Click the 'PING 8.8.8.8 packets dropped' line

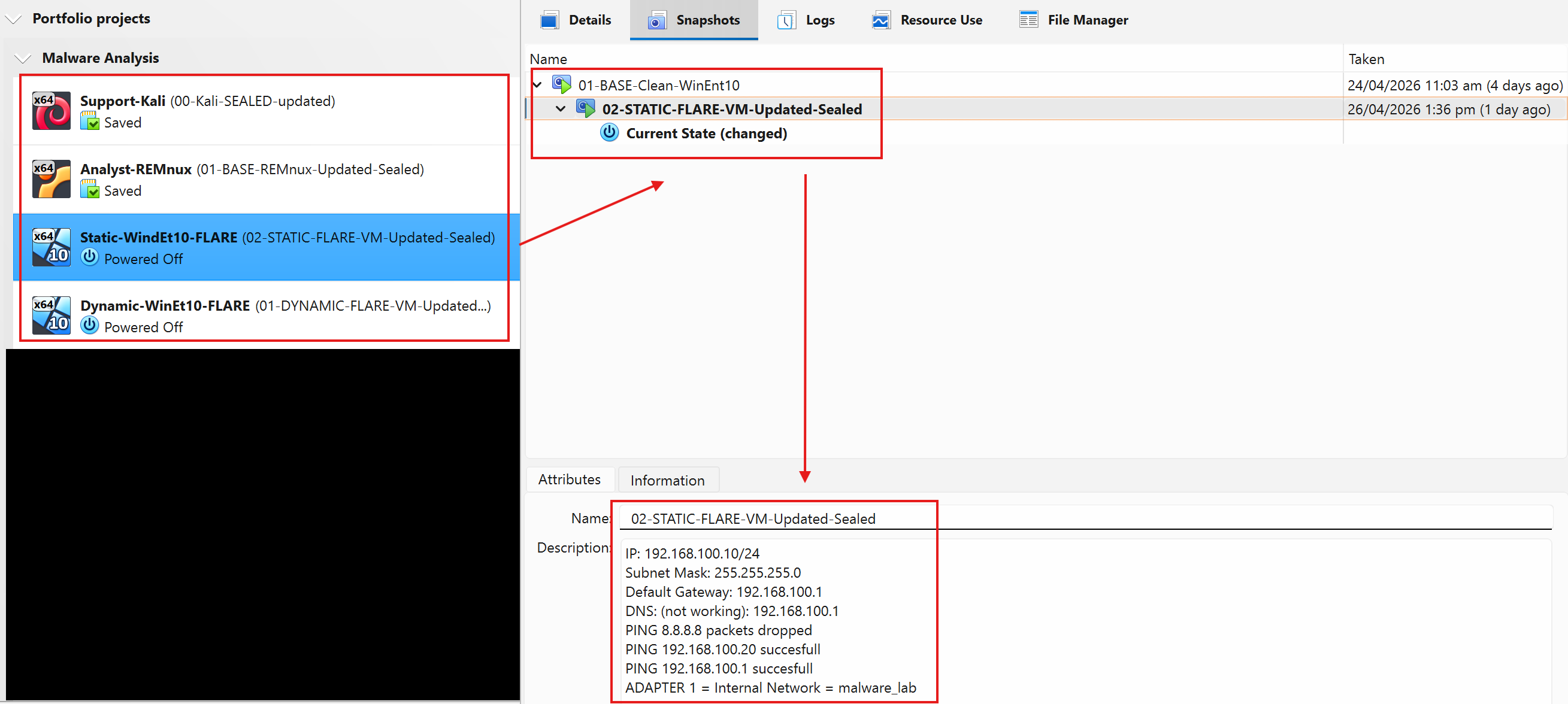[718, 630]
